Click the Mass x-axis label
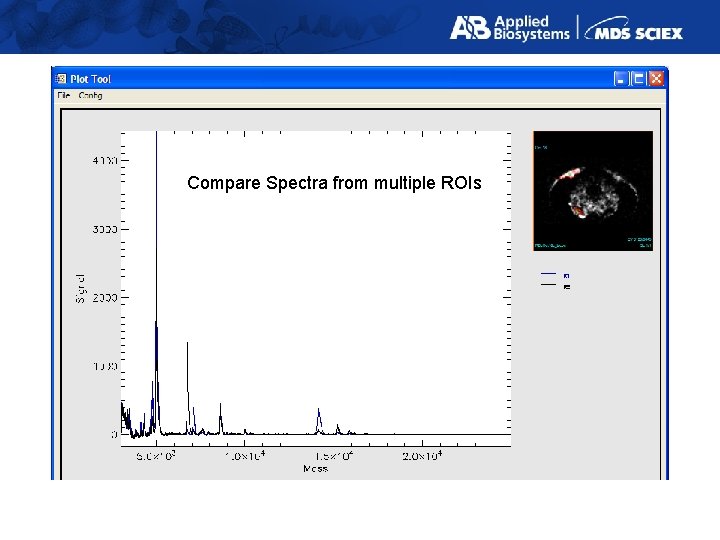The image size is (720, 540). click(x=315, y=469)
